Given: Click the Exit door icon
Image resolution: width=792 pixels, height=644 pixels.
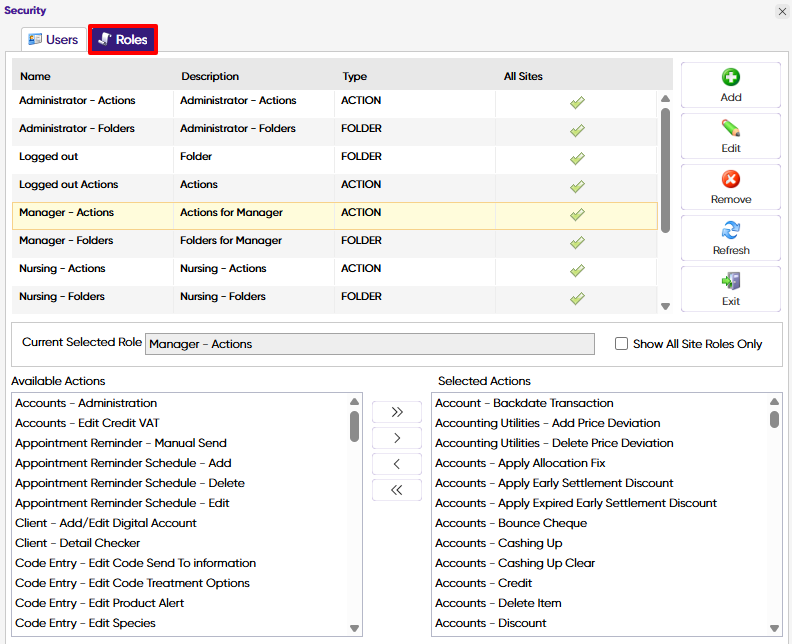Looking at the screenshot, I should pyautogui.click(x=730, y=281).
